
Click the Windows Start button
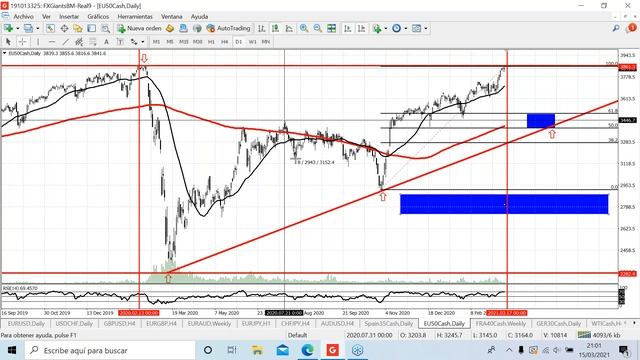click(x=12, y=350)
